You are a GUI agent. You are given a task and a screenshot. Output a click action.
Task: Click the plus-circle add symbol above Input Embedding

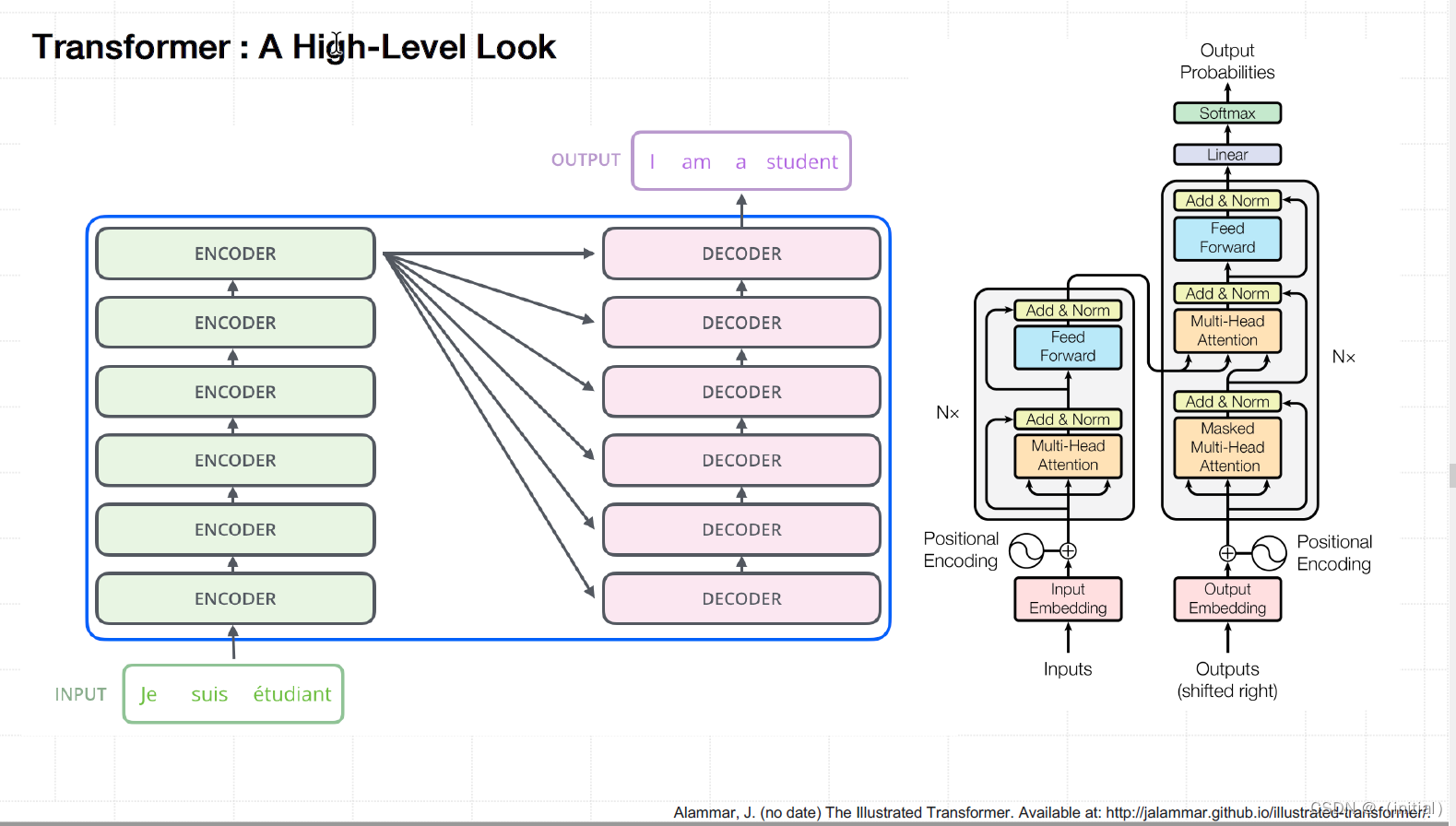(1068, 551)
